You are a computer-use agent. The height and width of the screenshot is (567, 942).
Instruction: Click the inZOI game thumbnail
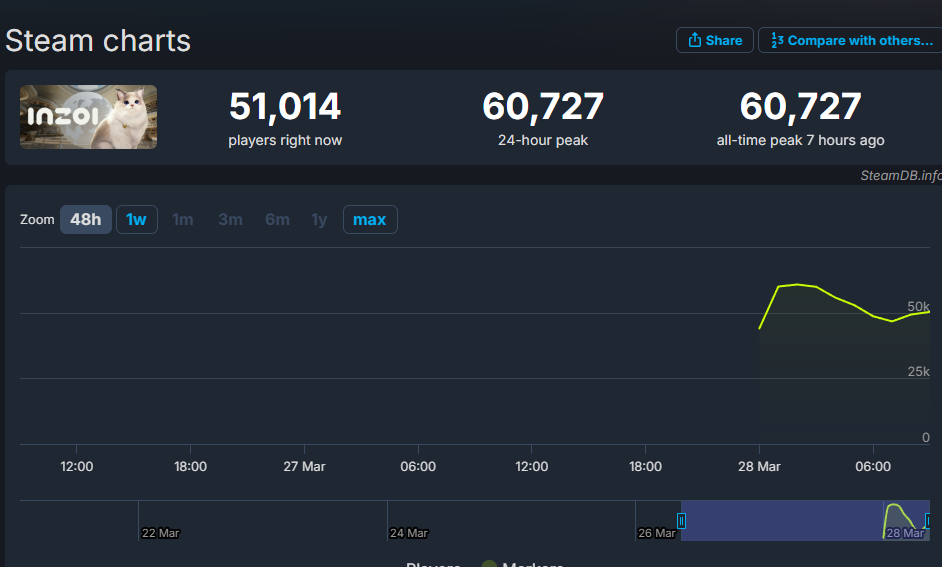(x=88, y=117)
